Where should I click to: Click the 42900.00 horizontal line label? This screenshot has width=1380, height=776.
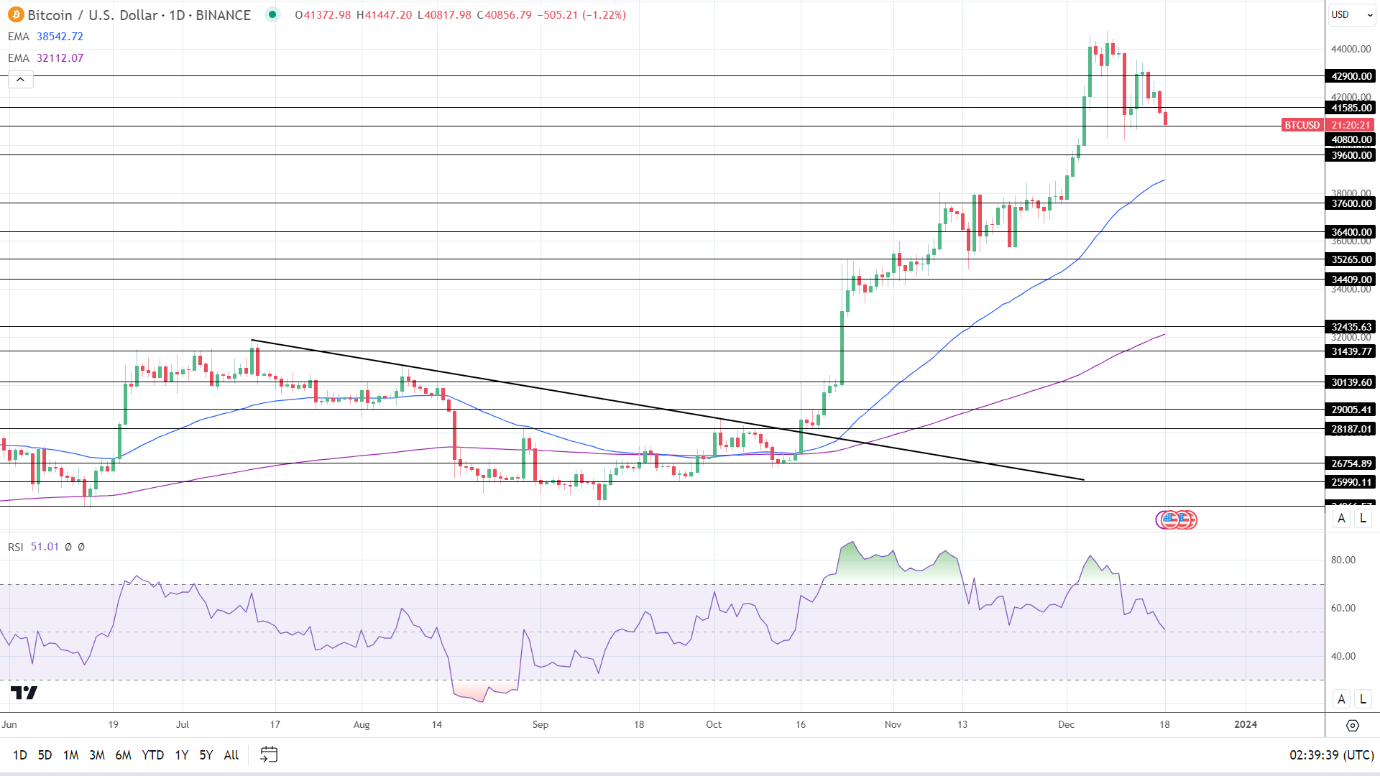[1351, 76]
